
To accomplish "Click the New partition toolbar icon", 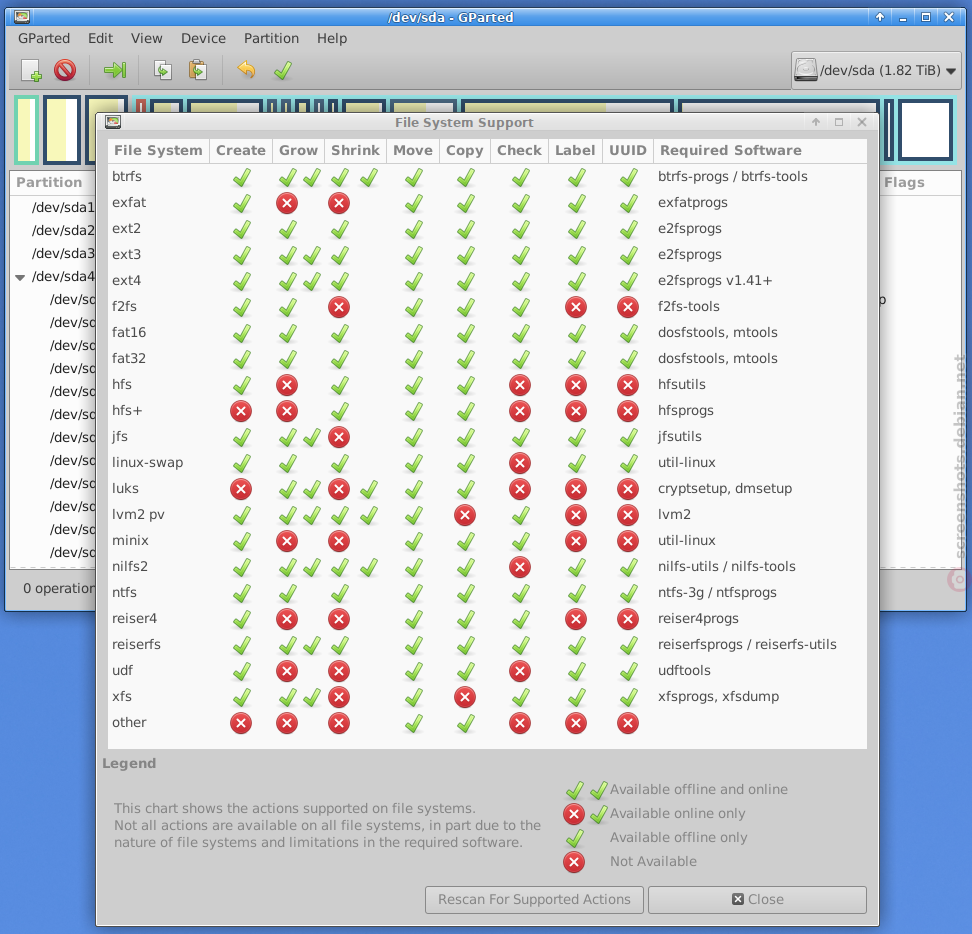I will [x=30, y=71].
